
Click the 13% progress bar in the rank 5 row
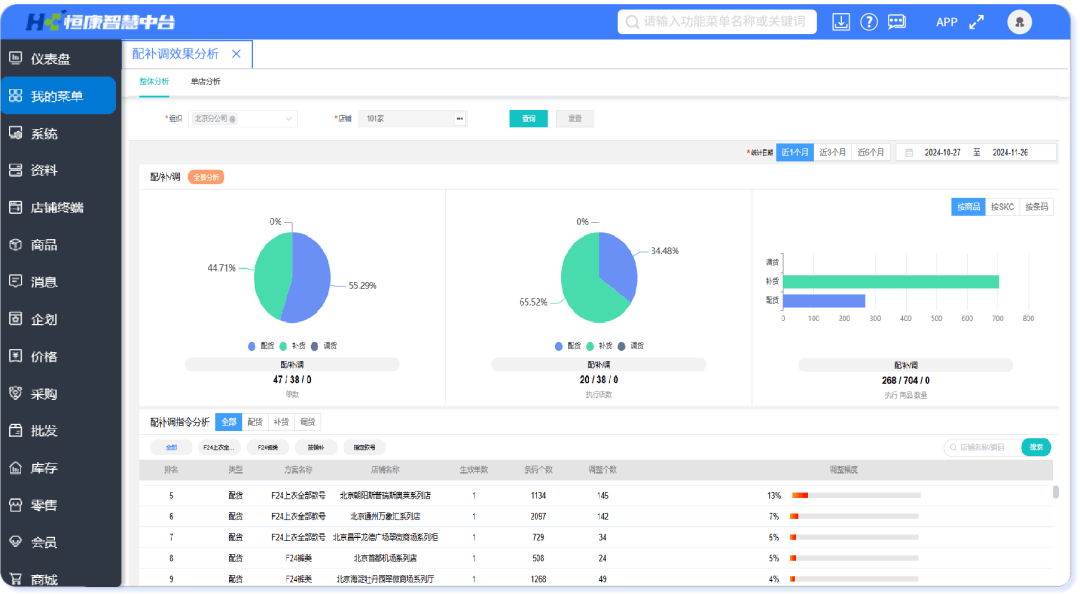point(856,495)
